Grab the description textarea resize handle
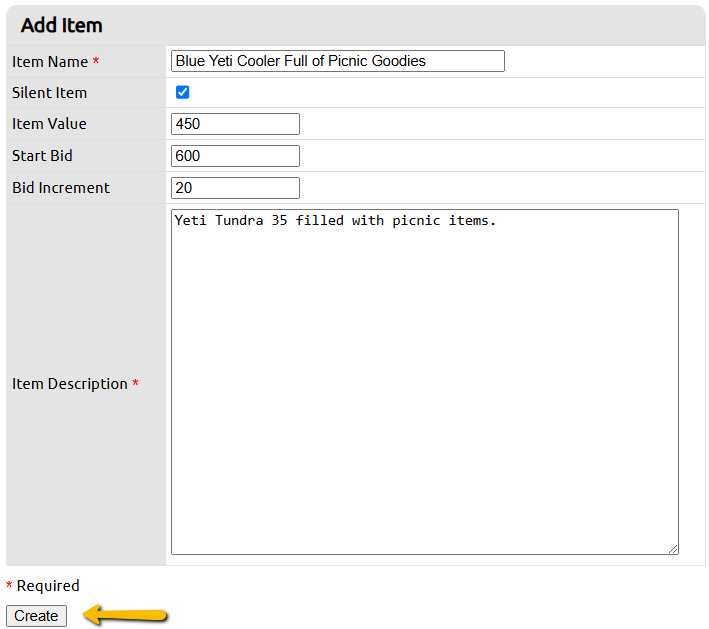The width and height of the screenshot is (709, 629). pyautogui.click(x=673, y=549)
